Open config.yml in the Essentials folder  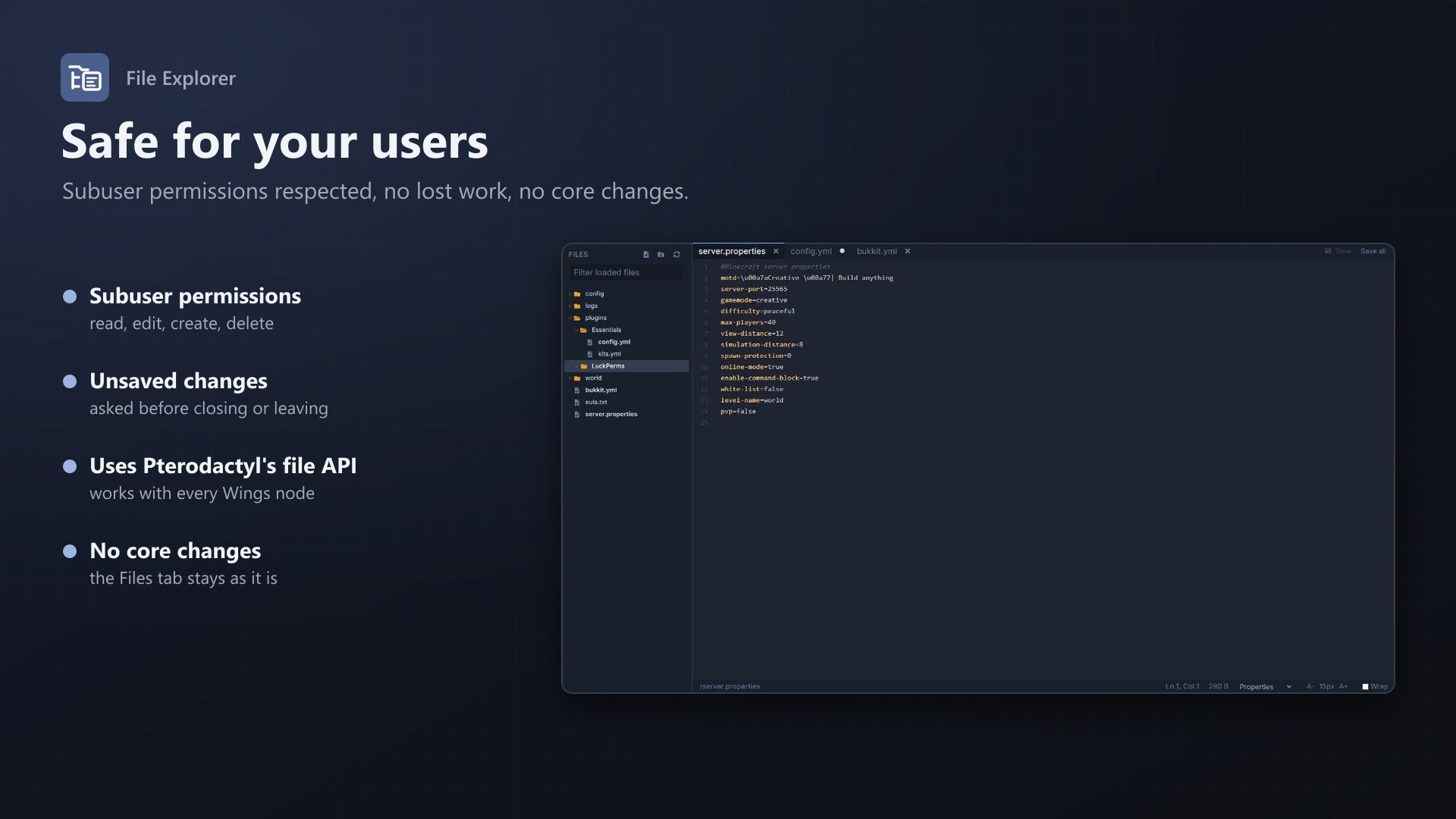(614, 342)
